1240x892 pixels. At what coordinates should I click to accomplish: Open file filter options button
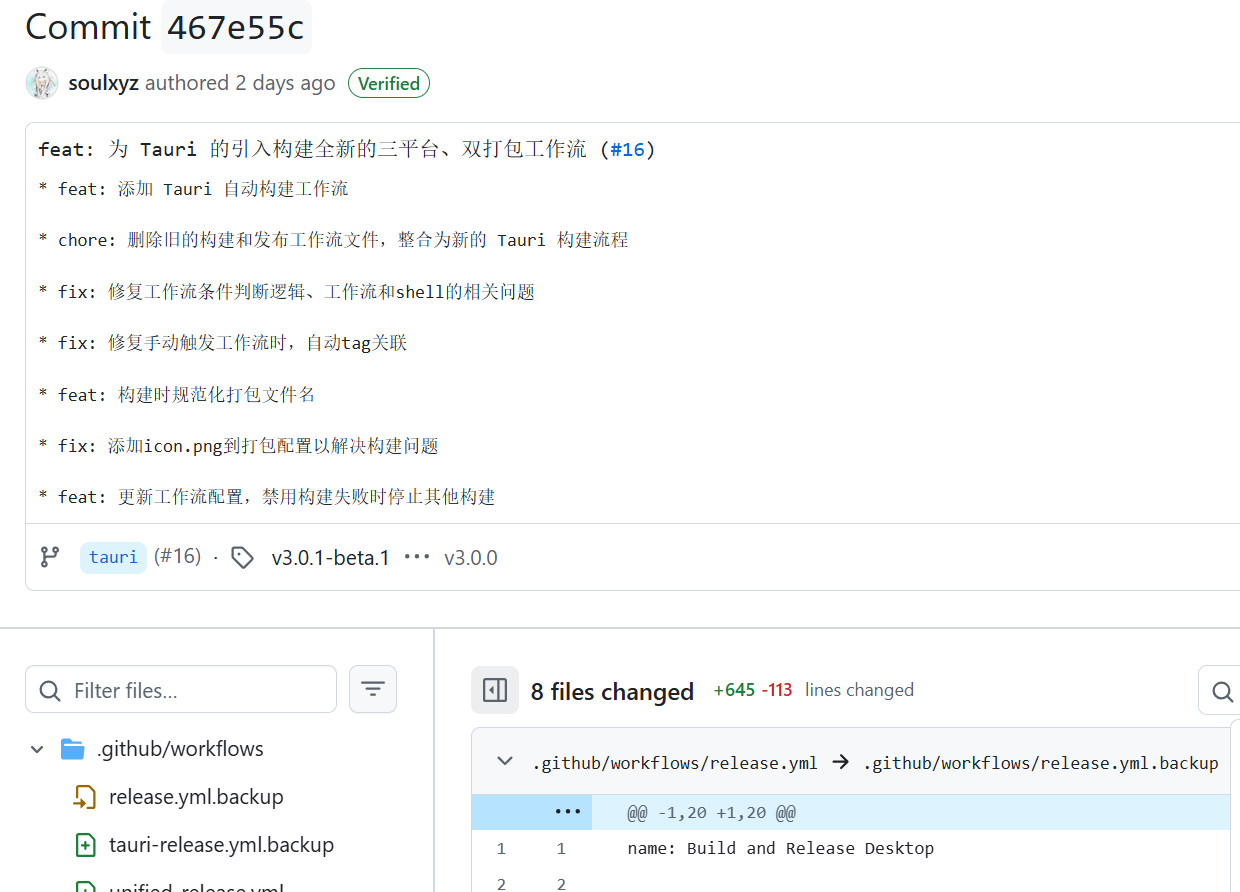[373, 689]
